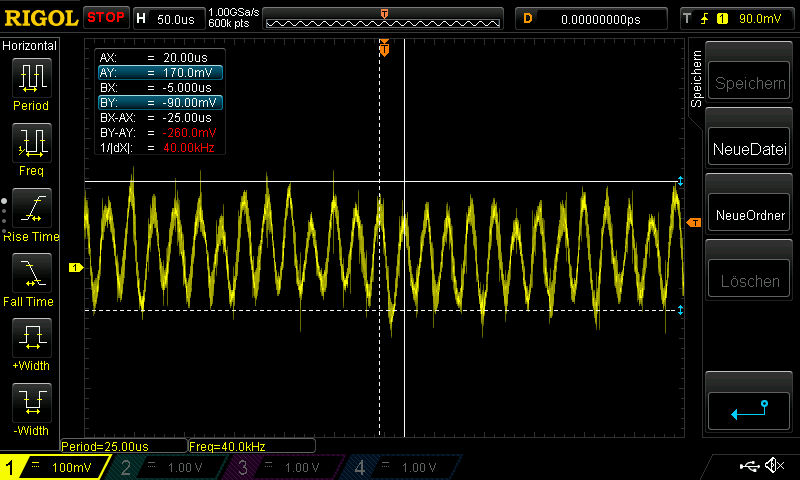Click the Horizontal menu header label
This screenshot has width=800, height=480.
tap(29, 46)
